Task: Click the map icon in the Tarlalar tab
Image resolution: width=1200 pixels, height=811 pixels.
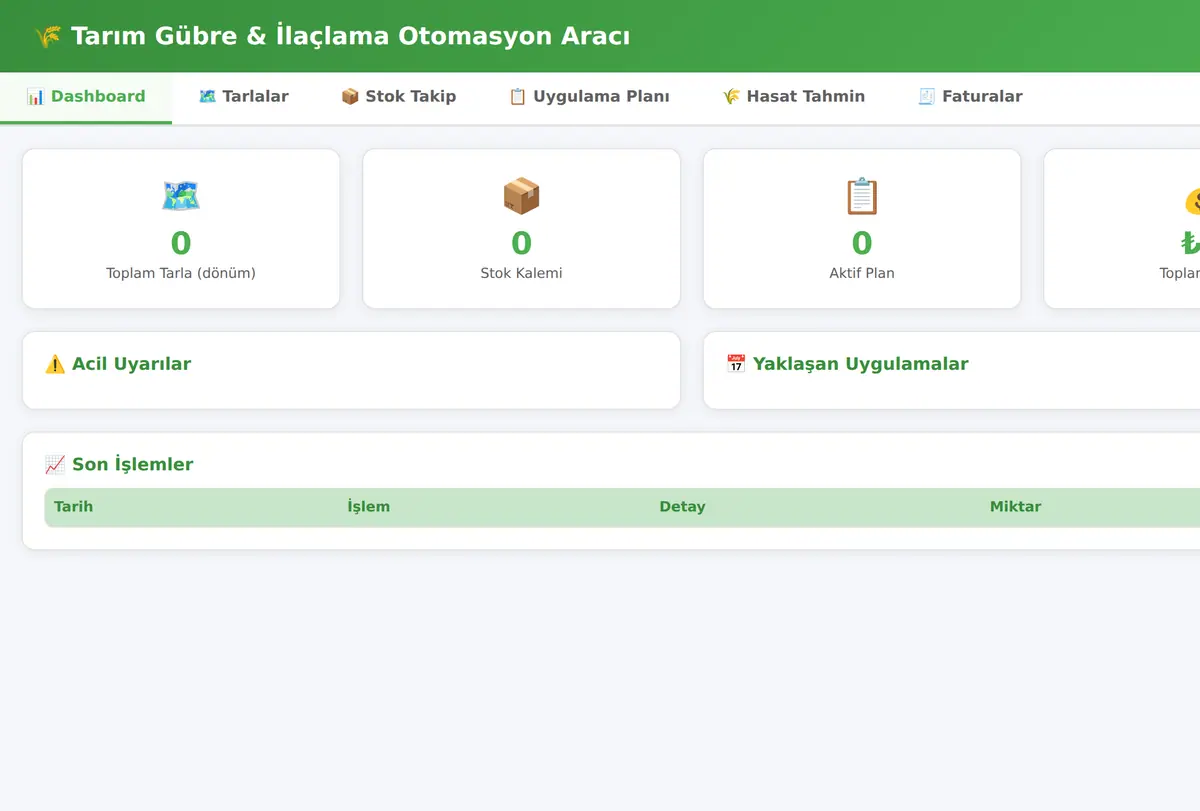Action: [x=208, y=97]
